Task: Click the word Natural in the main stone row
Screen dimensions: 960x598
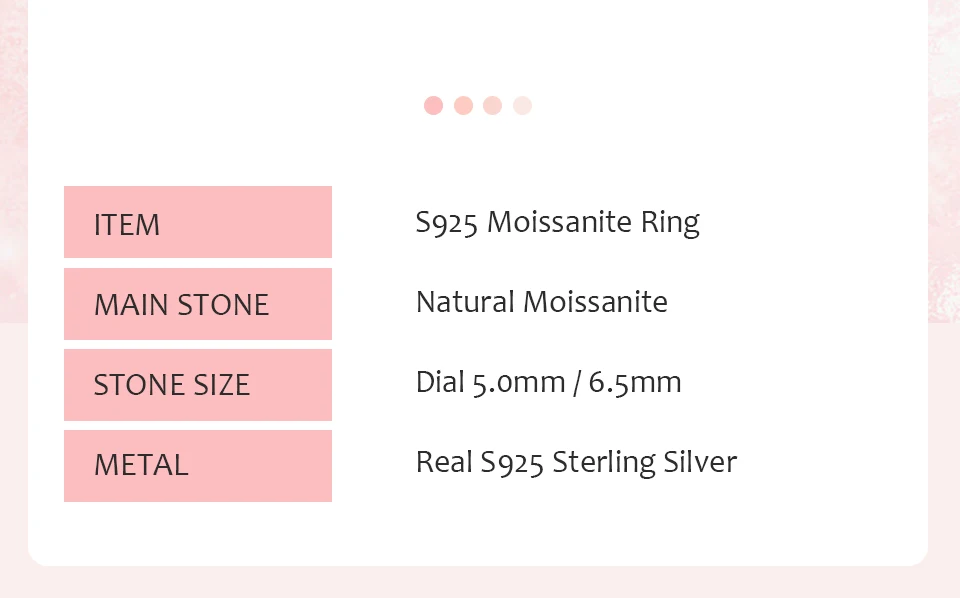Action: (465, 302)
